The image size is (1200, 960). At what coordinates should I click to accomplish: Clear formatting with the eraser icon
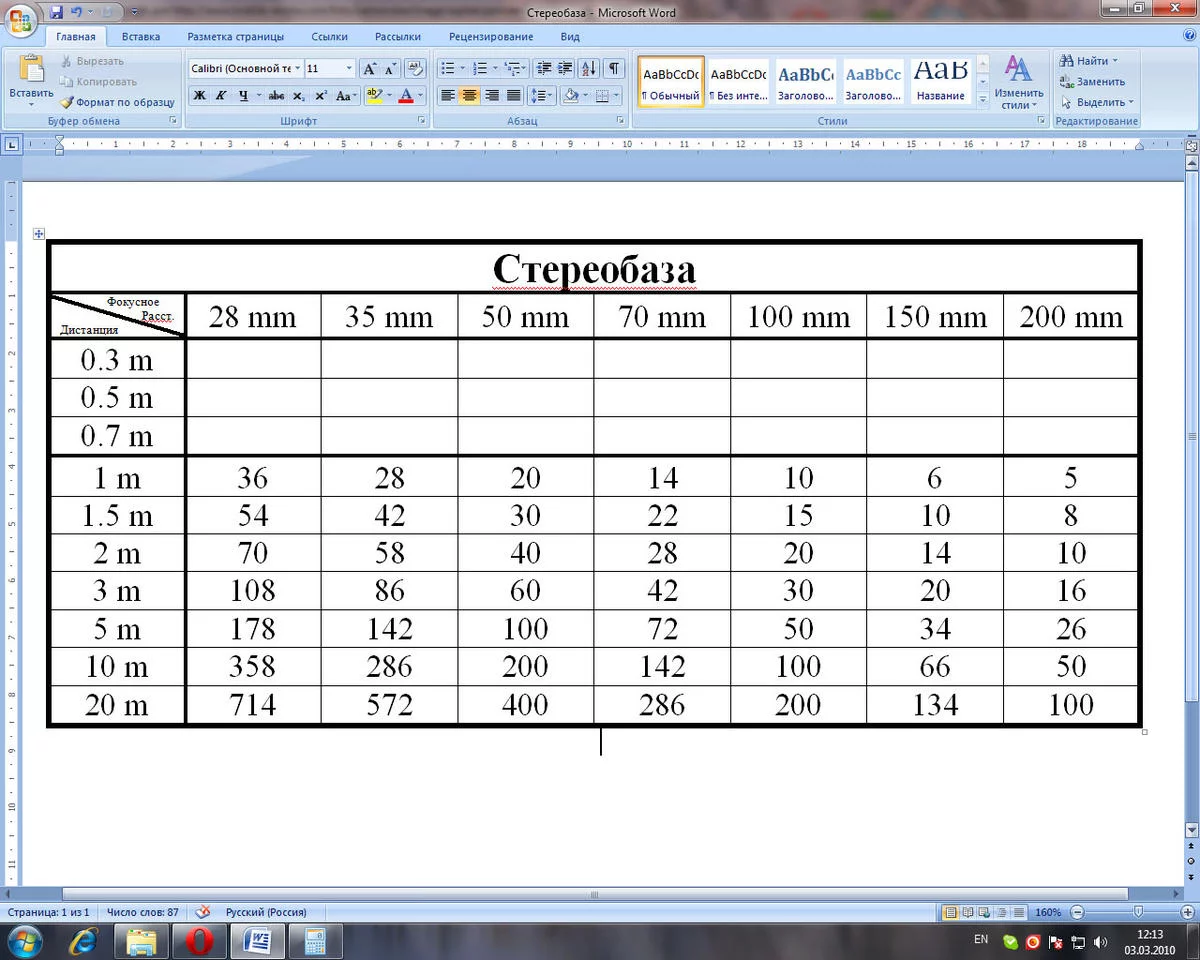pos(417,69)
